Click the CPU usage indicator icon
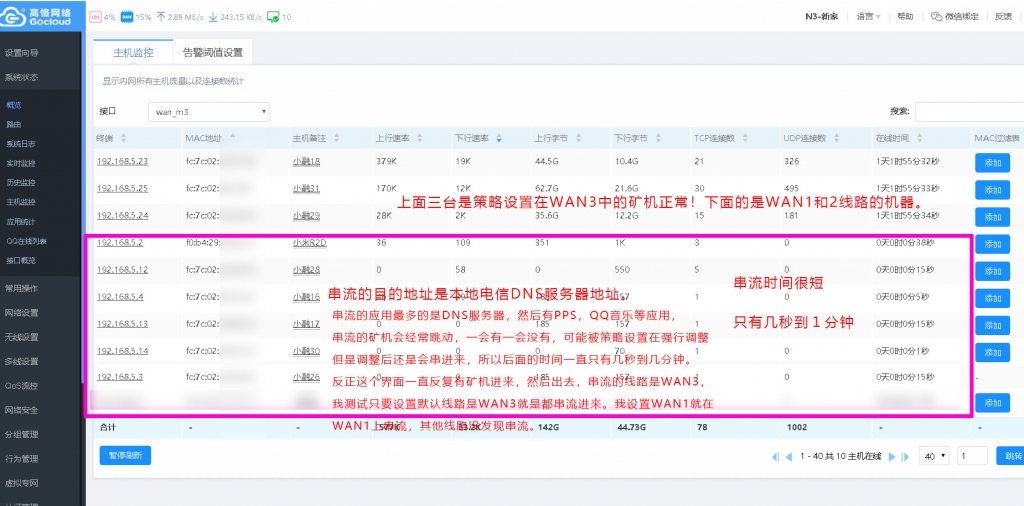The width and height of the screenshot is (1024, 506). 95,17
